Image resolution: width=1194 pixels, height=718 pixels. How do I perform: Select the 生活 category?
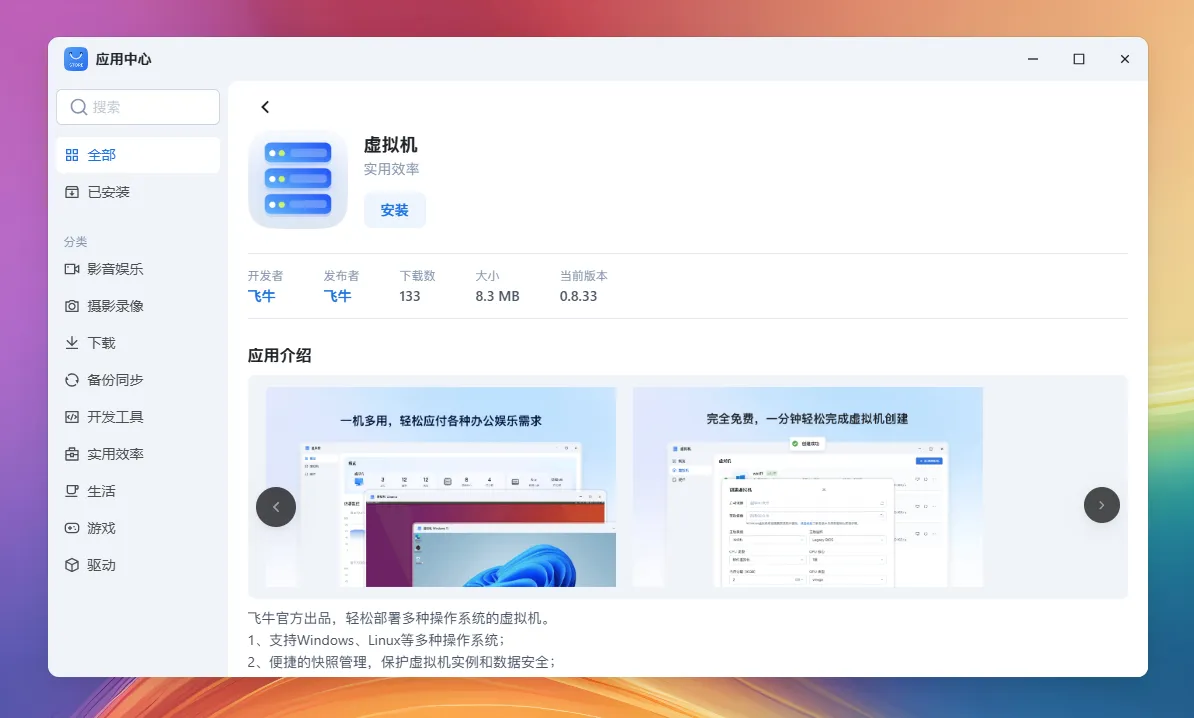(101, 491)
